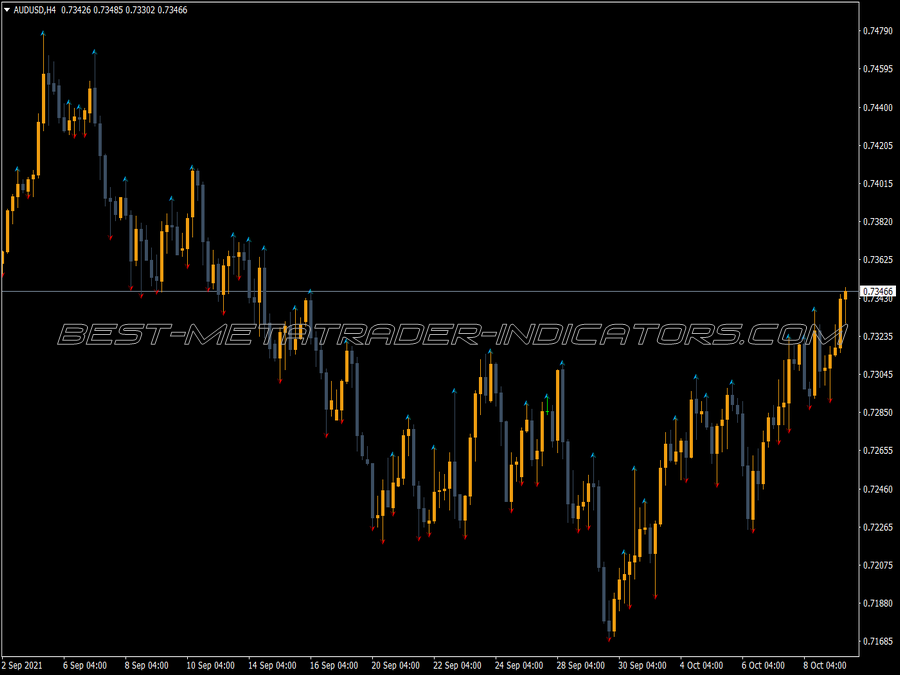Image resolution: width=900 pixels, height=675 pixels.
Task: Click the 14 Sep 04:00 time label
Action: (x=272, y=666)
